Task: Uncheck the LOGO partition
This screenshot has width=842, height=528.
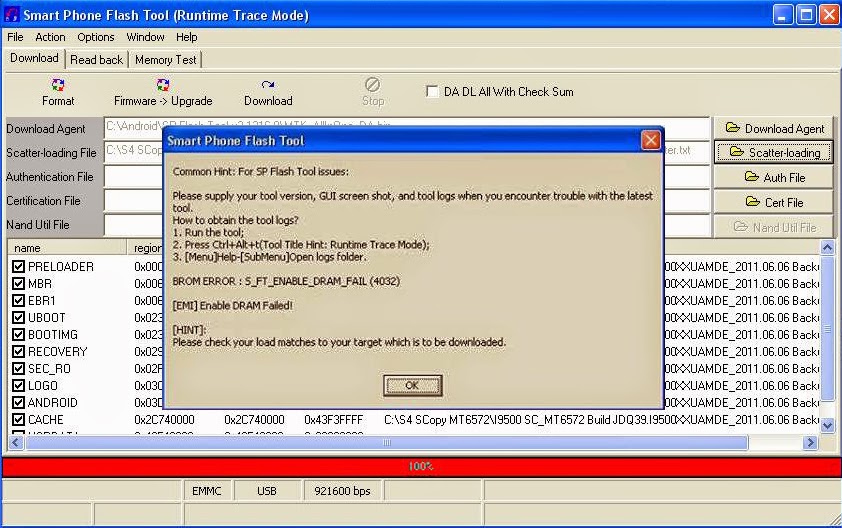Action: (x=18, y=386)
